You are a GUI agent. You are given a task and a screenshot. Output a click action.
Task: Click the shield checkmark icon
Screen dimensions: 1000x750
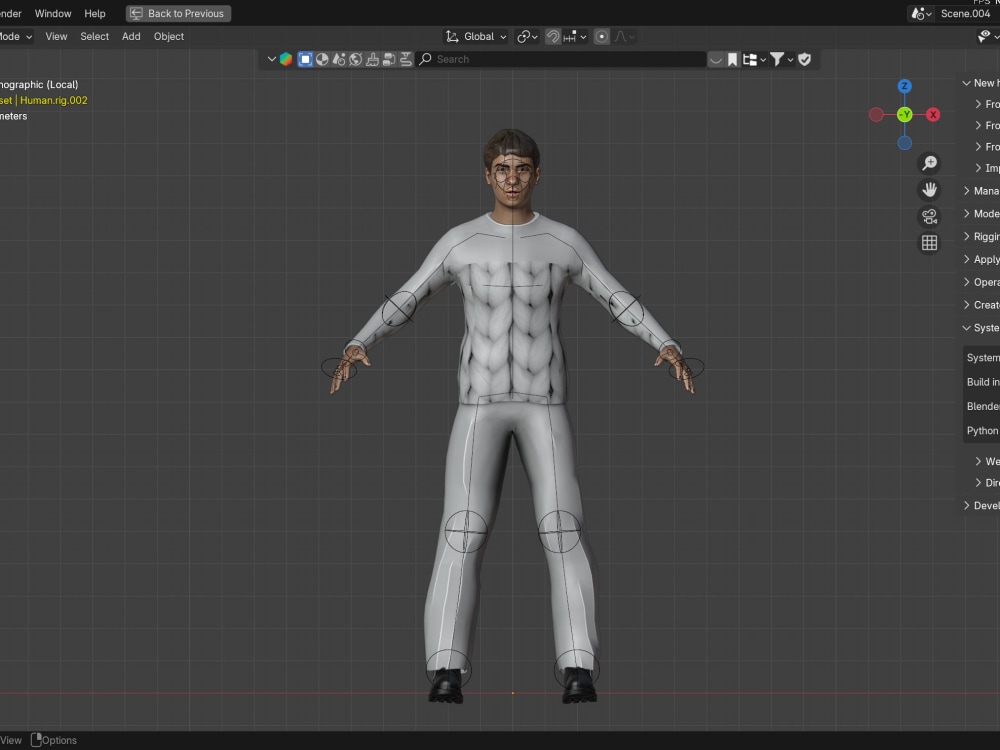click(805, 59)
